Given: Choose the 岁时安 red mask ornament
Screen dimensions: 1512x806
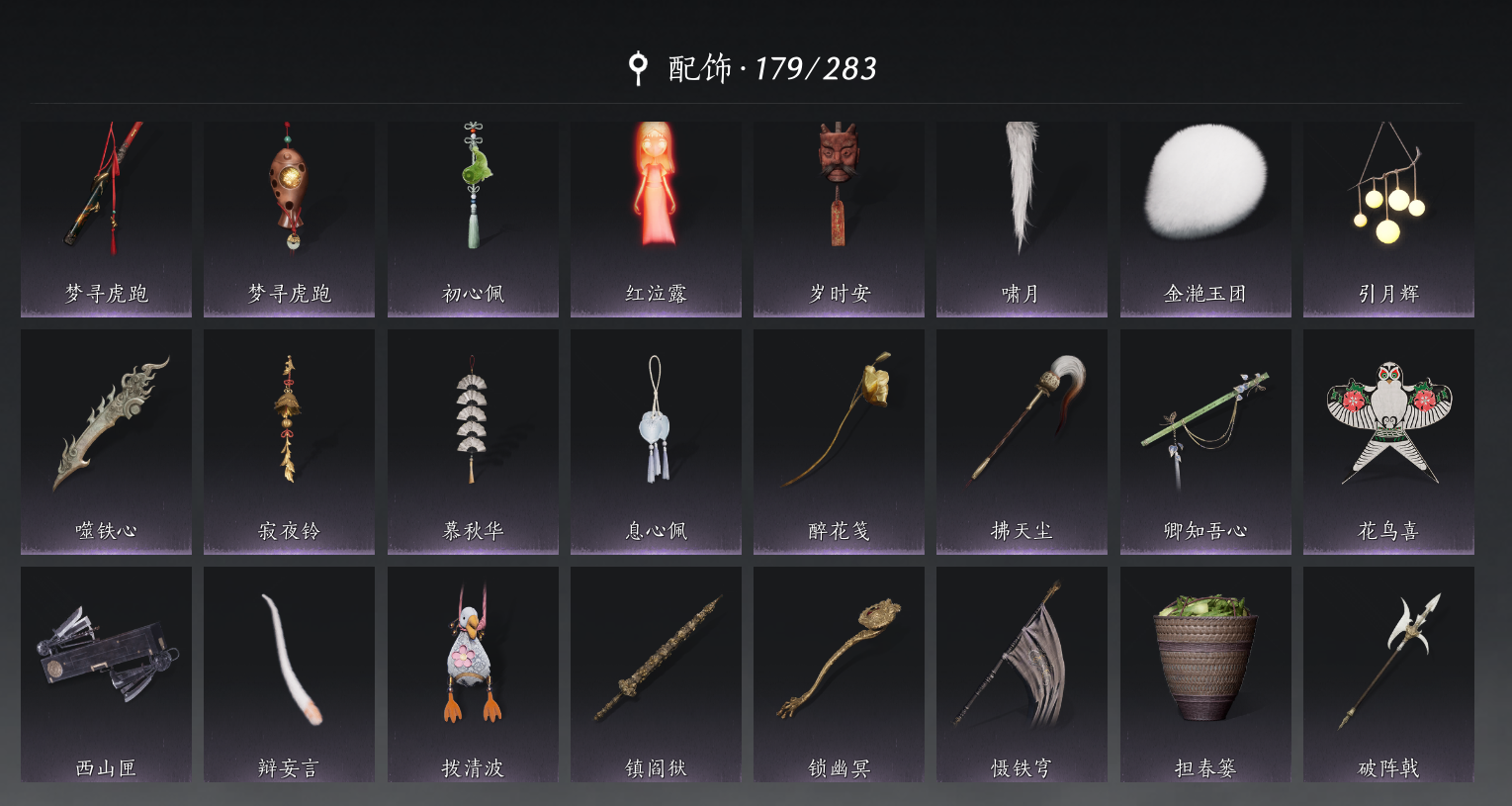Looking at the screenshot, I should point(839,219).
